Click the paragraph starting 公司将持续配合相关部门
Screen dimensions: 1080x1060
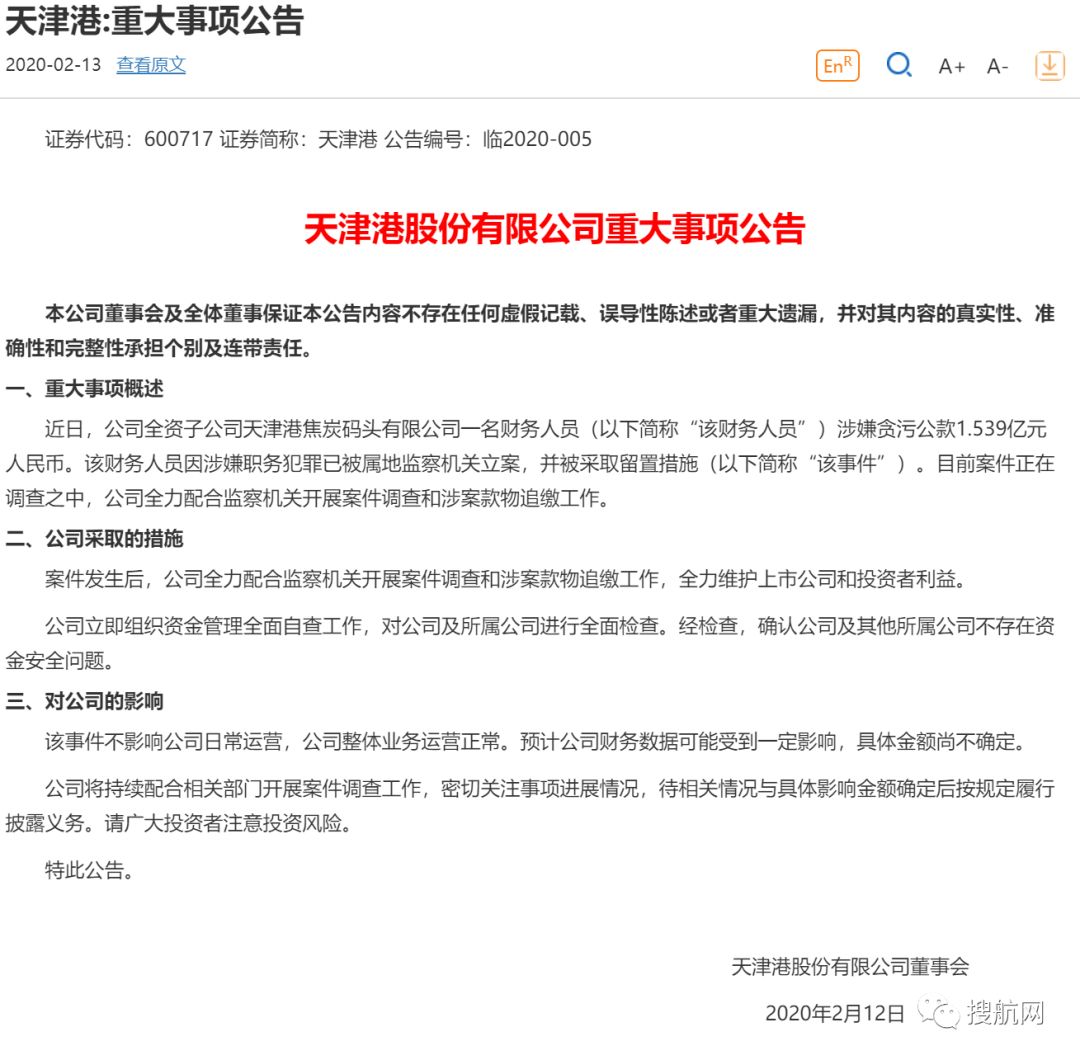point(530,806)
